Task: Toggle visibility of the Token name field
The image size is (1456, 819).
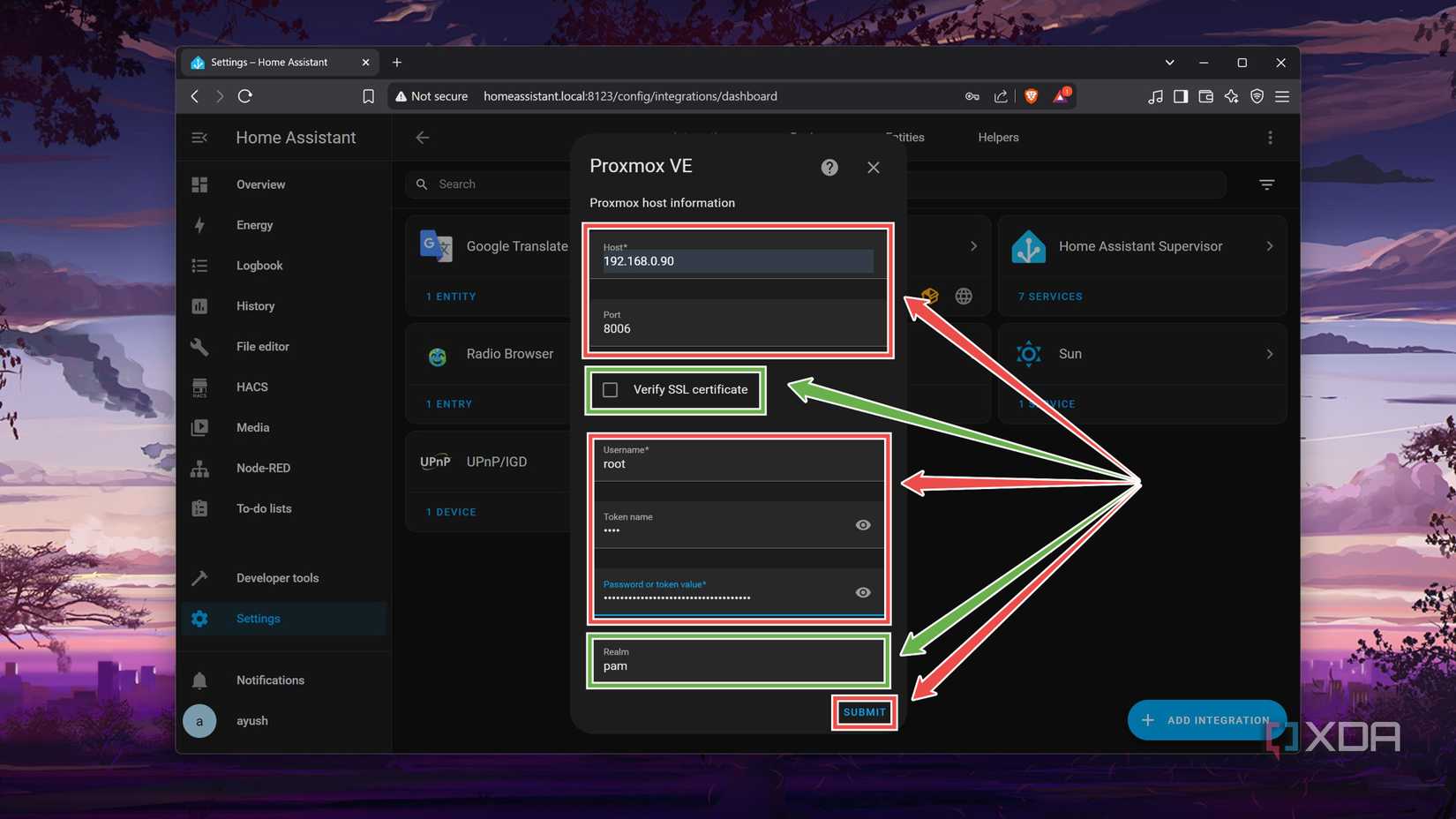Action: pyautogui.click(x=863, y=524)
